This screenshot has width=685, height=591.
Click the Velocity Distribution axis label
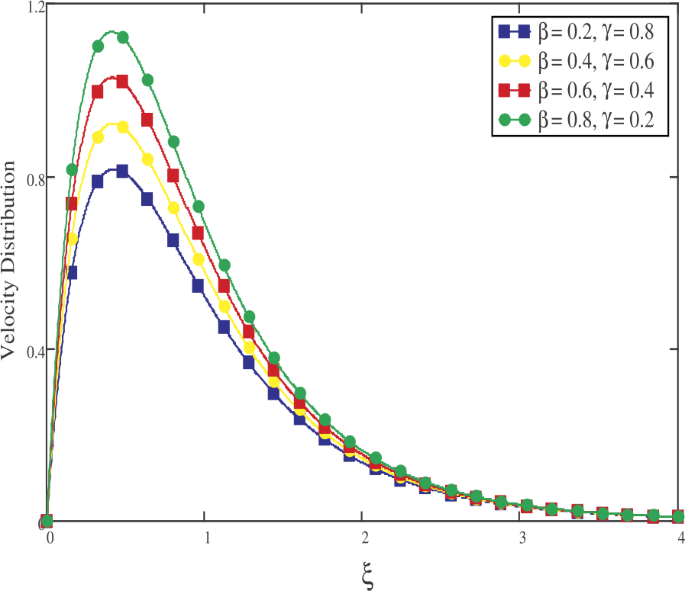pyautogui.click(x=8, y=260)
